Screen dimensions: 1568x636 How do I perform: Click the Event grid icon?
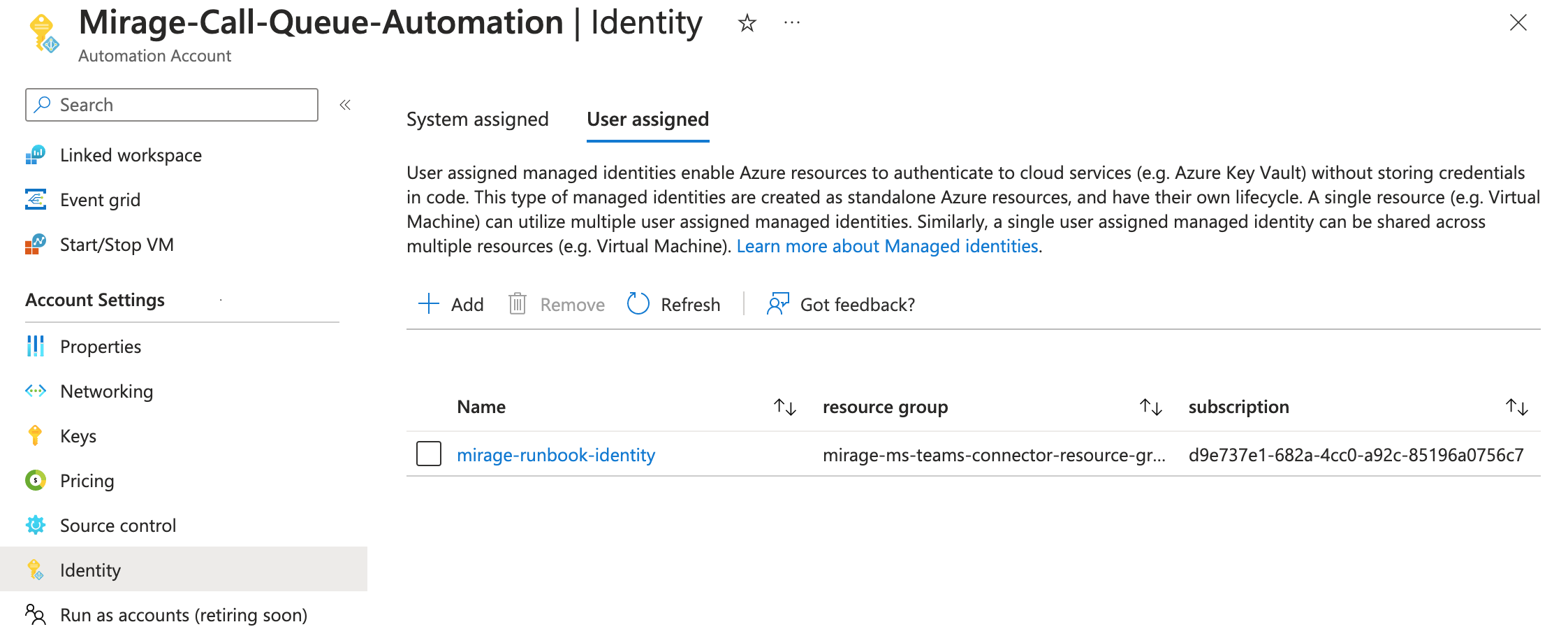[x=36, y=199]
